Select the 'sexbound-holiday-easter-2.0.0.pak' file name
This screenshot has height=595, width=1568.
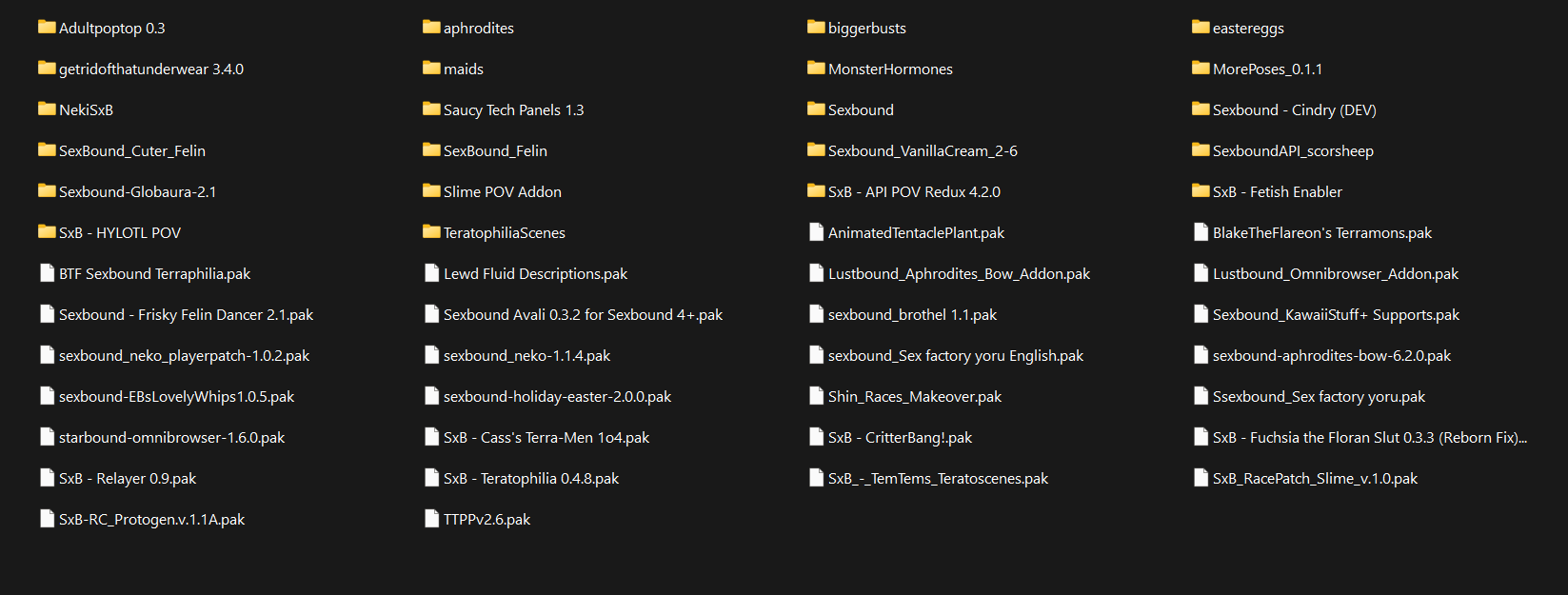[x=558, y=397]
